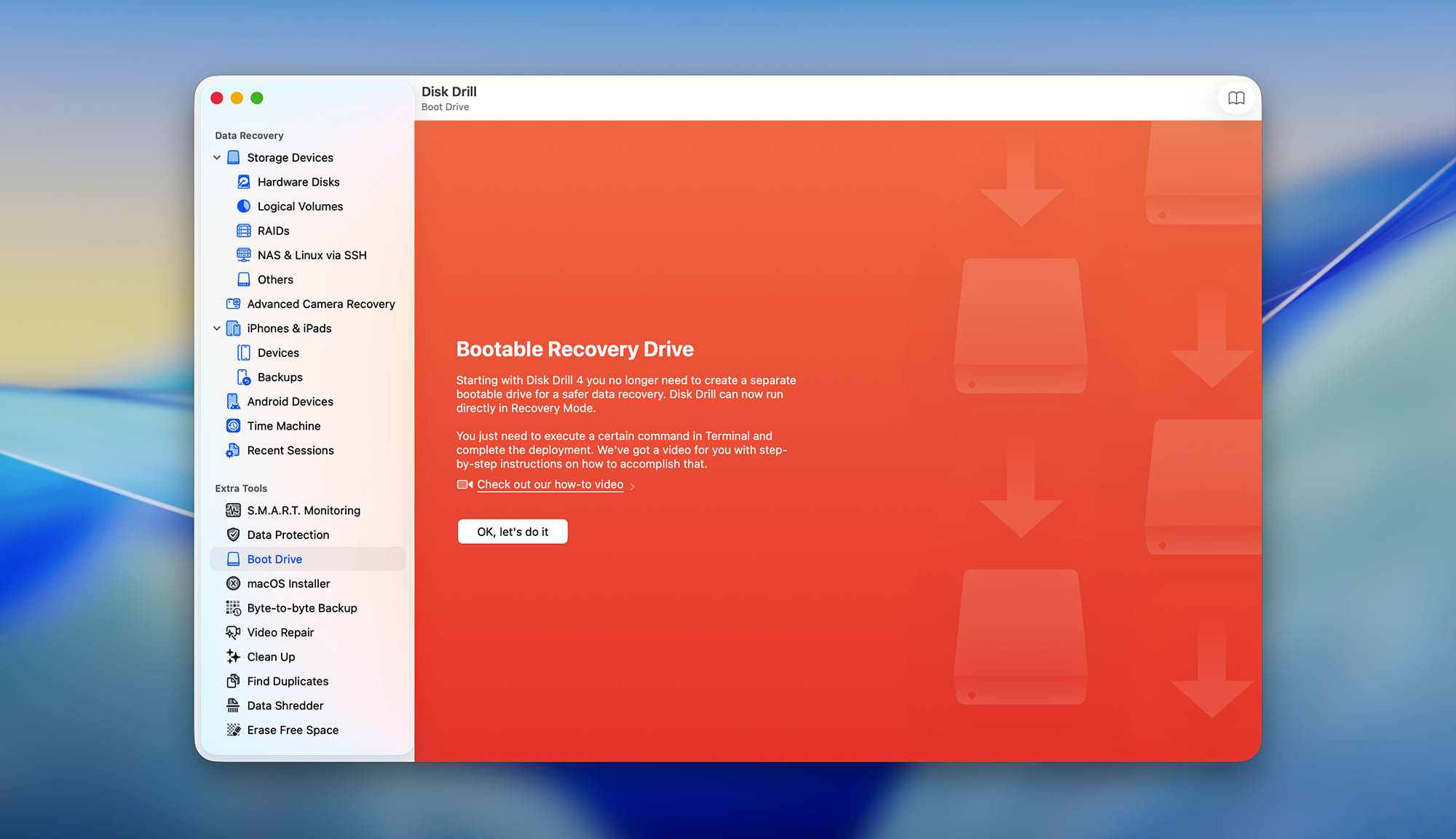
Task: Select the Logical Volumes pie icon
Action: pyautogui.click(x=244, y=206)
